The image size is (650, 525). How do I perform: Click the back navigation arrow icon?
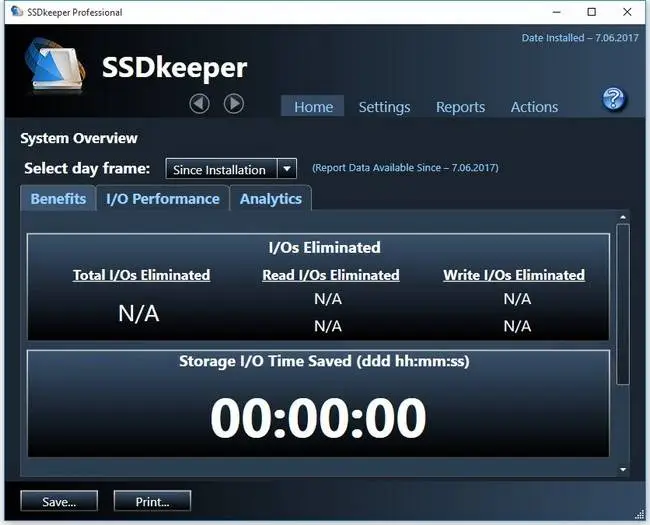pos(199,103)
